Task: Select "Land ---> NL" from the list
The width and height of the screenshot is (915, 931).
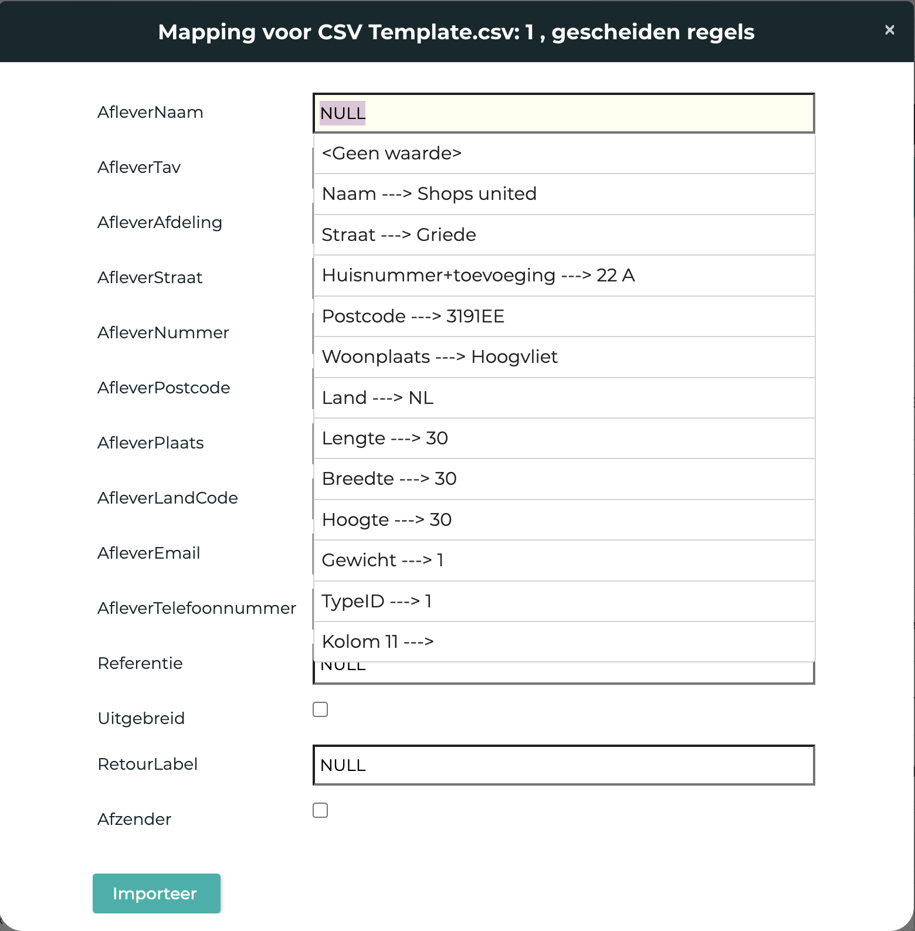Action: pos(375,397)
